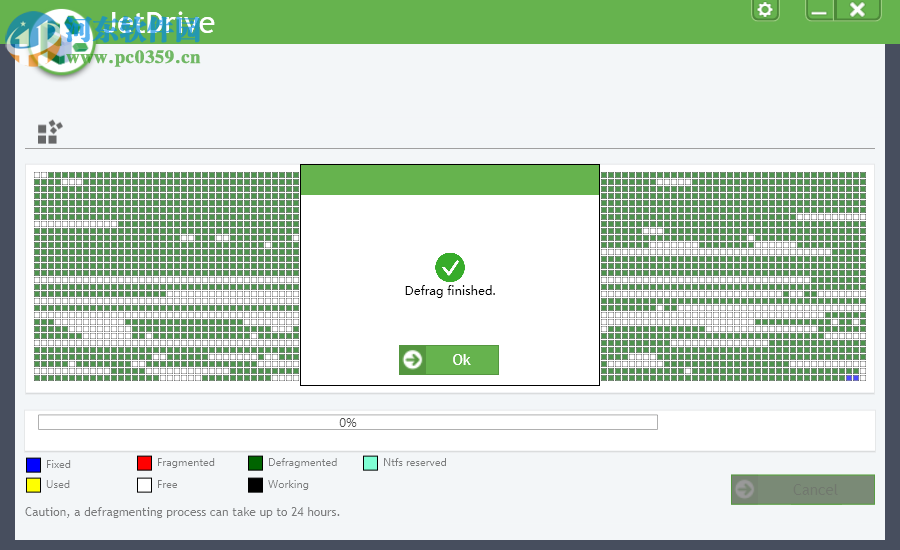900x550 pixels.
Task: Click the 'Defrag finished.' message text
Action: tap(450, 291)
